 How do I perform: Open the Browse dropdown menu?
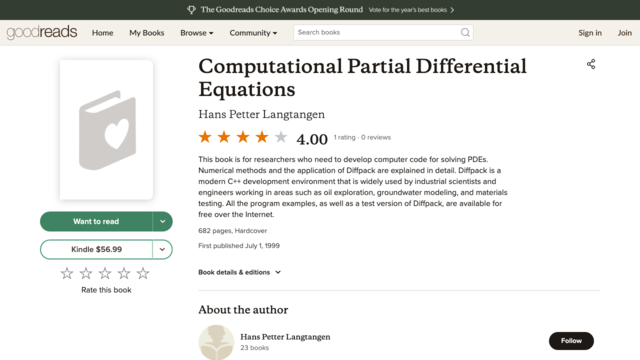click(x=197, y=33)
